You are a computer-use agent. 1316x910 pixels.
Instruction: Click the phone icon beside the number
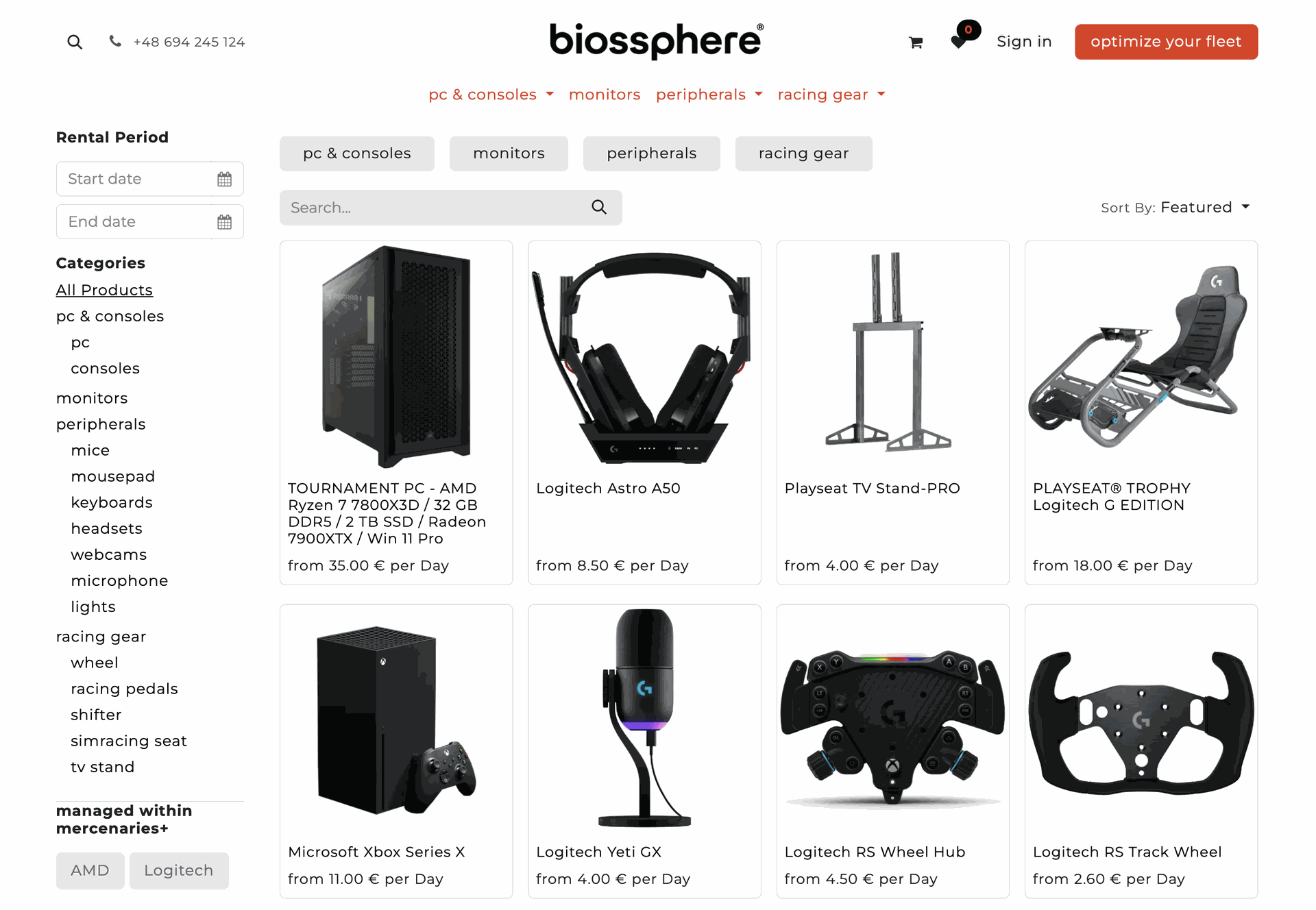[x=115, y=41]
